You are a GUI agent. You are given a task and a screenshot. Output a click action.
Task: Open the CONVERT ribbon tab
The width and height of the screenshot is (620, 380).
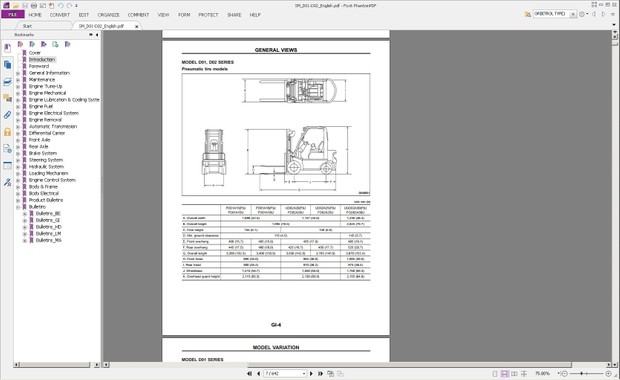[x=60, y=15]
